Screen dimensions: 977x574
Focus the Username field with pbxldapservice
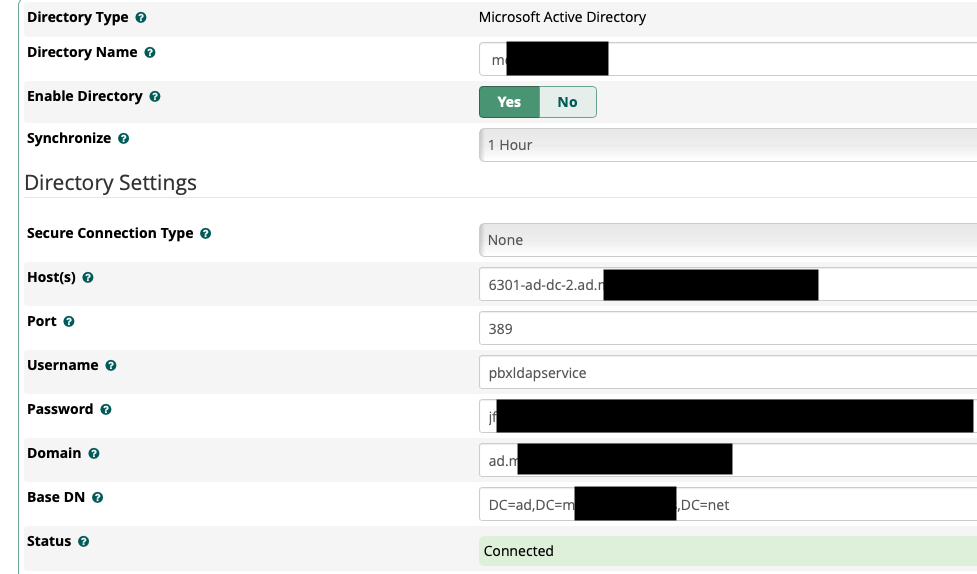727,373
